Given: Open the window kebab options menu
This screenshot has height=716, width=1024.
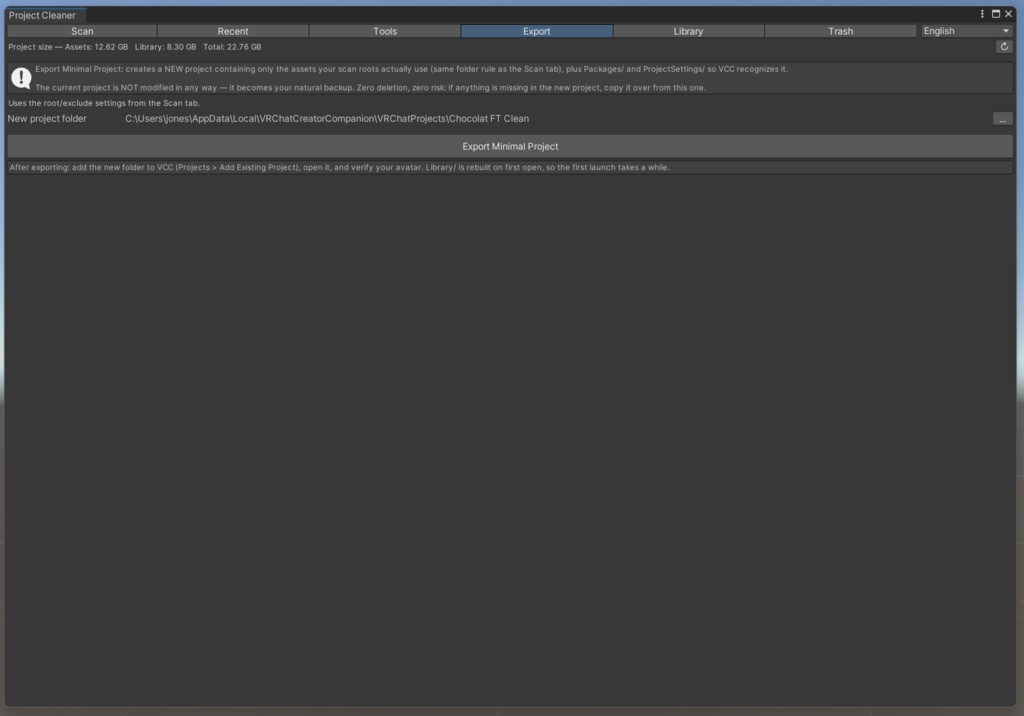Looking at the screenshot, I should (x=982, y=14).
